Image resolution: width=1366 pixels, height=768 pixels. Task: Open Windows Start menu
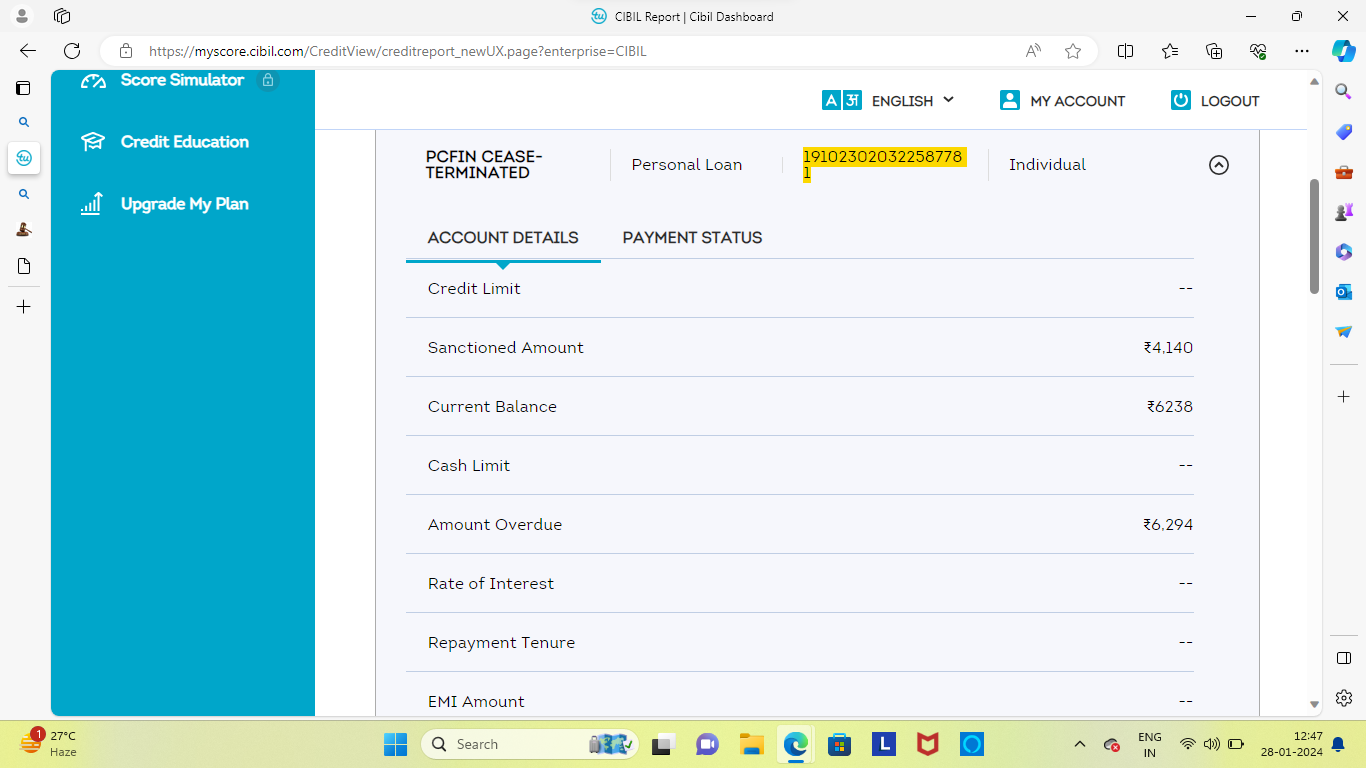coord(395,744)
